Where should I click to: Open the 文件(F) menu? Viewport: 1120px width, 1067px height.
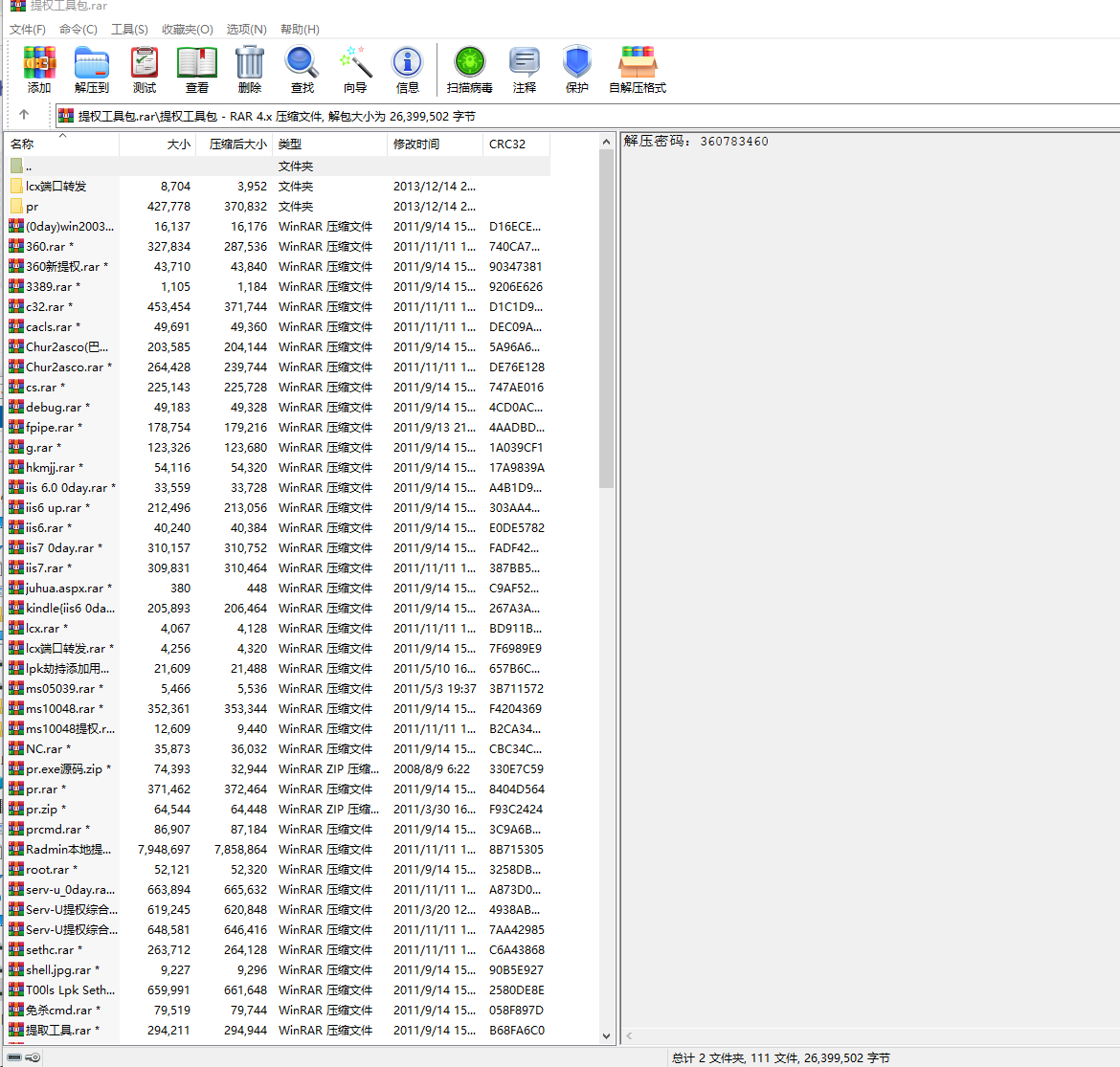tap(27, 30)
